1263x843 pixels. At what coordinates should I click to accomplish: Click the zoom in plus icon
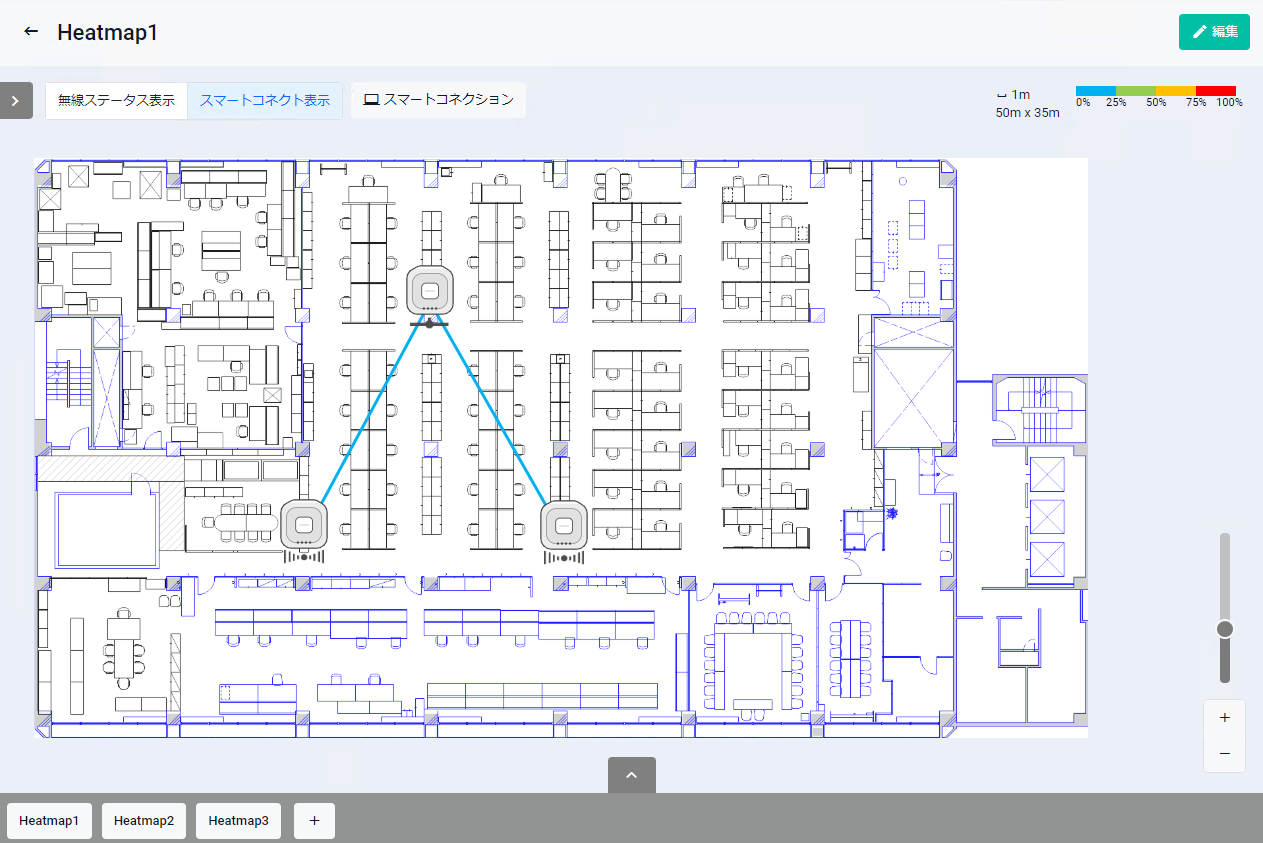pyautogui.click(x=1225, y=718)
